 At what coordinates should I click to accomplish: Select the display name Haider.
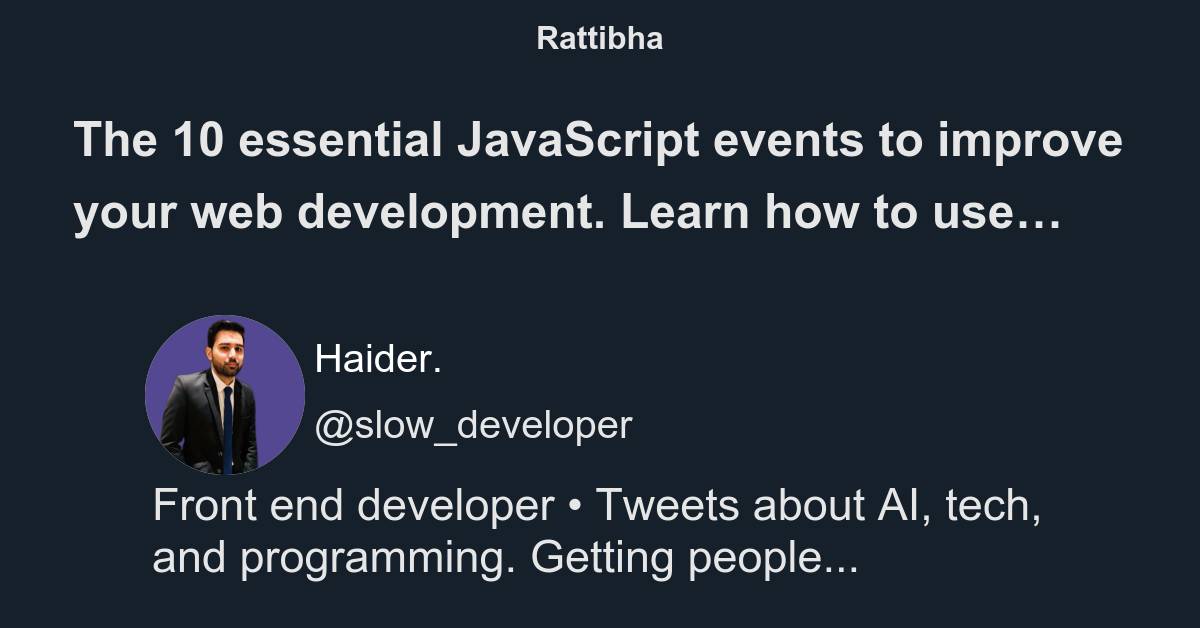[378, 360]
